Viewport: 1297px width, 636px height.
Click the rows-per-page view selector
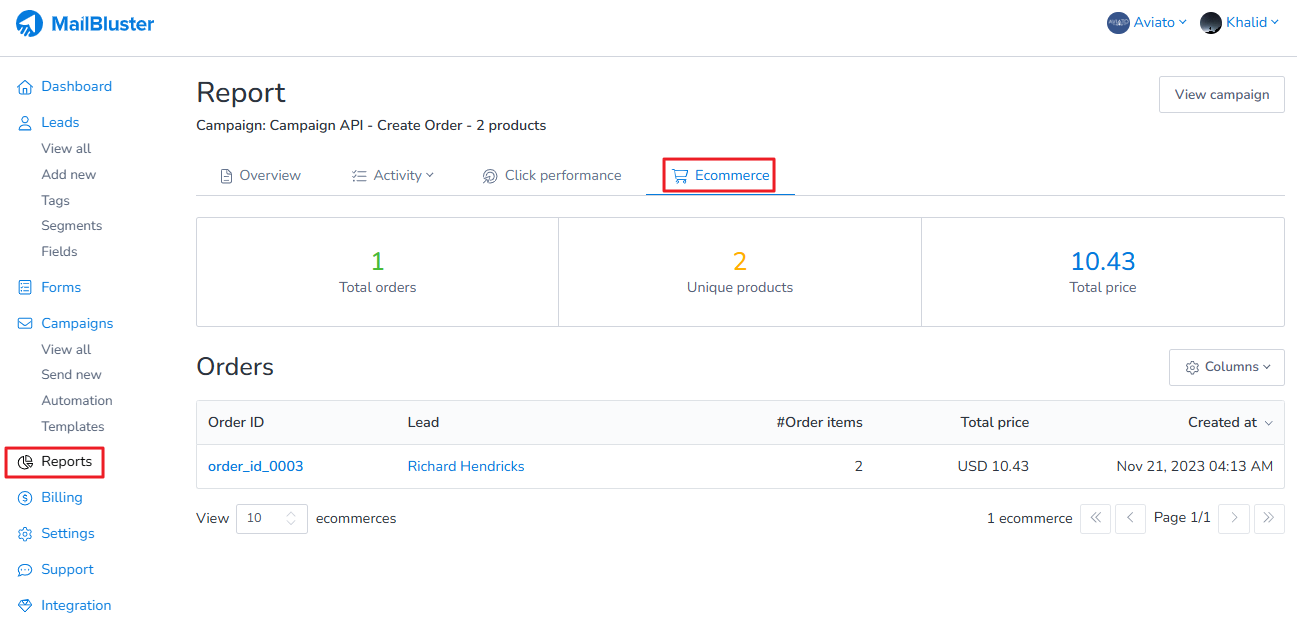pos(271,519)
